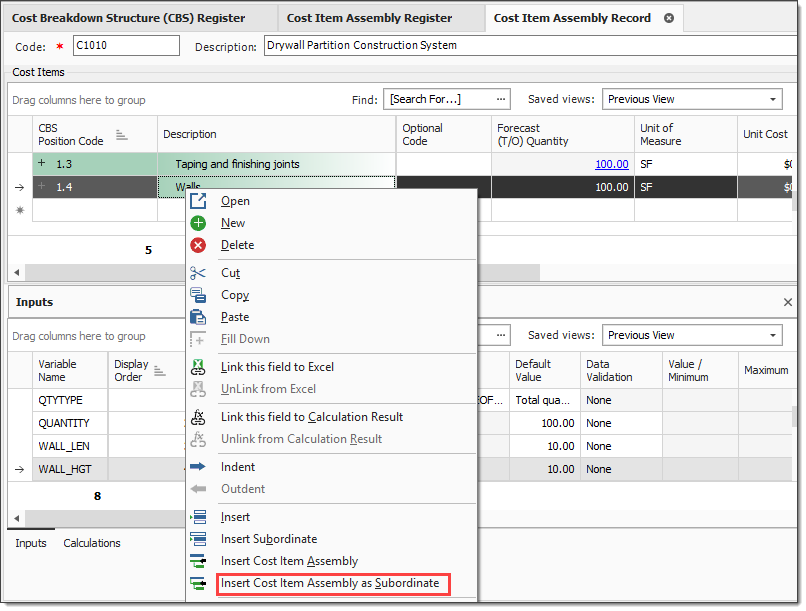
Task: Choose Insert Cost Item Assembly as Subordinate
Action: pyautogui.click(x=329, y=583)
